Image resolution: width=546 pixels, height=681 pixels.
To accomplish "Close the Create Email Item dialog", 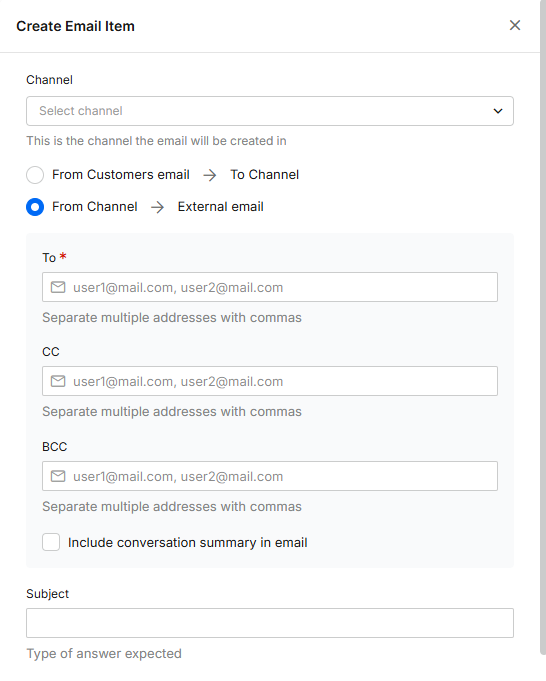I will (x=515, y=25).
